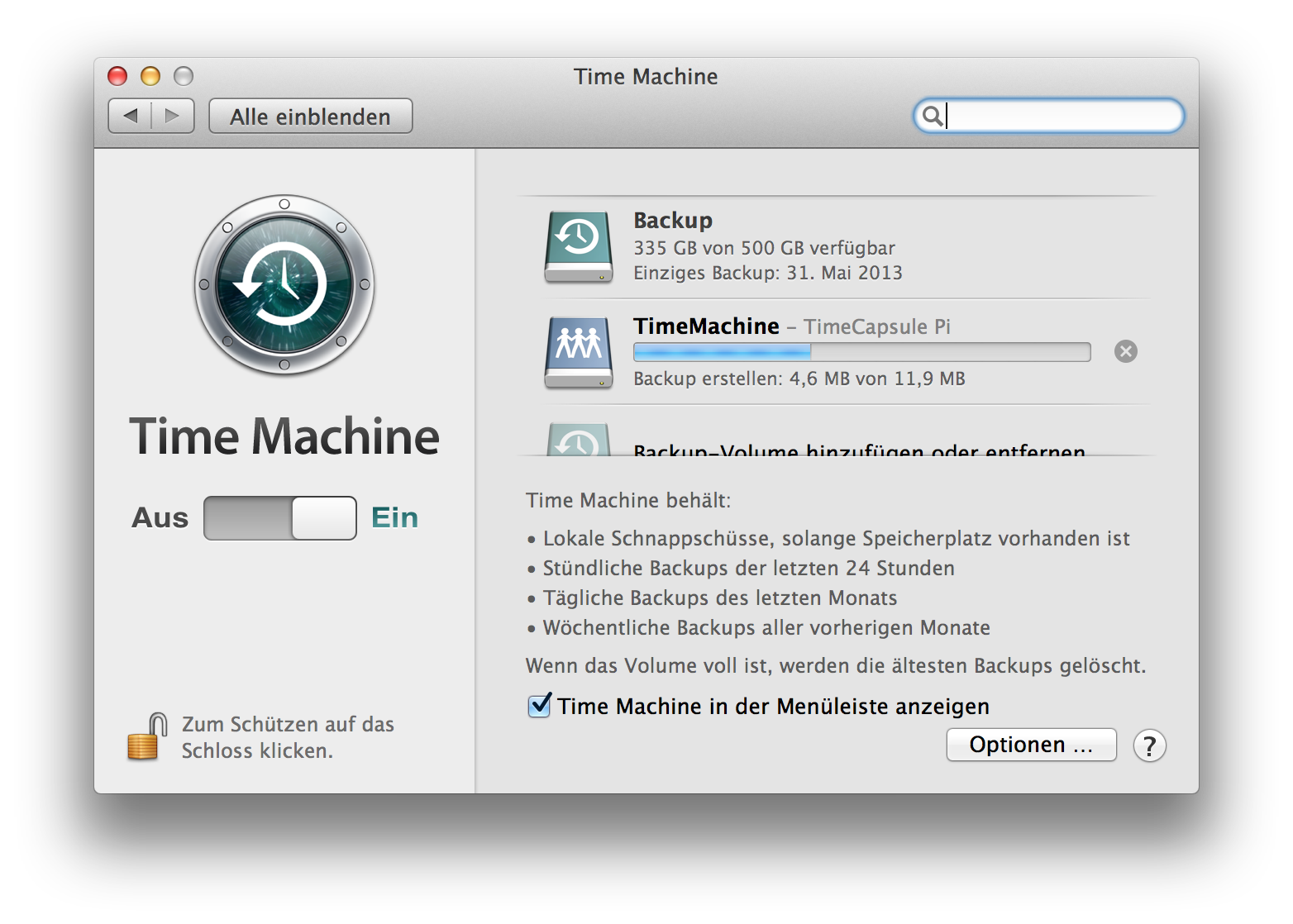Click the add or remove backup volume icon
This screenshot has width=1293, height=924.
pos(579,439)
